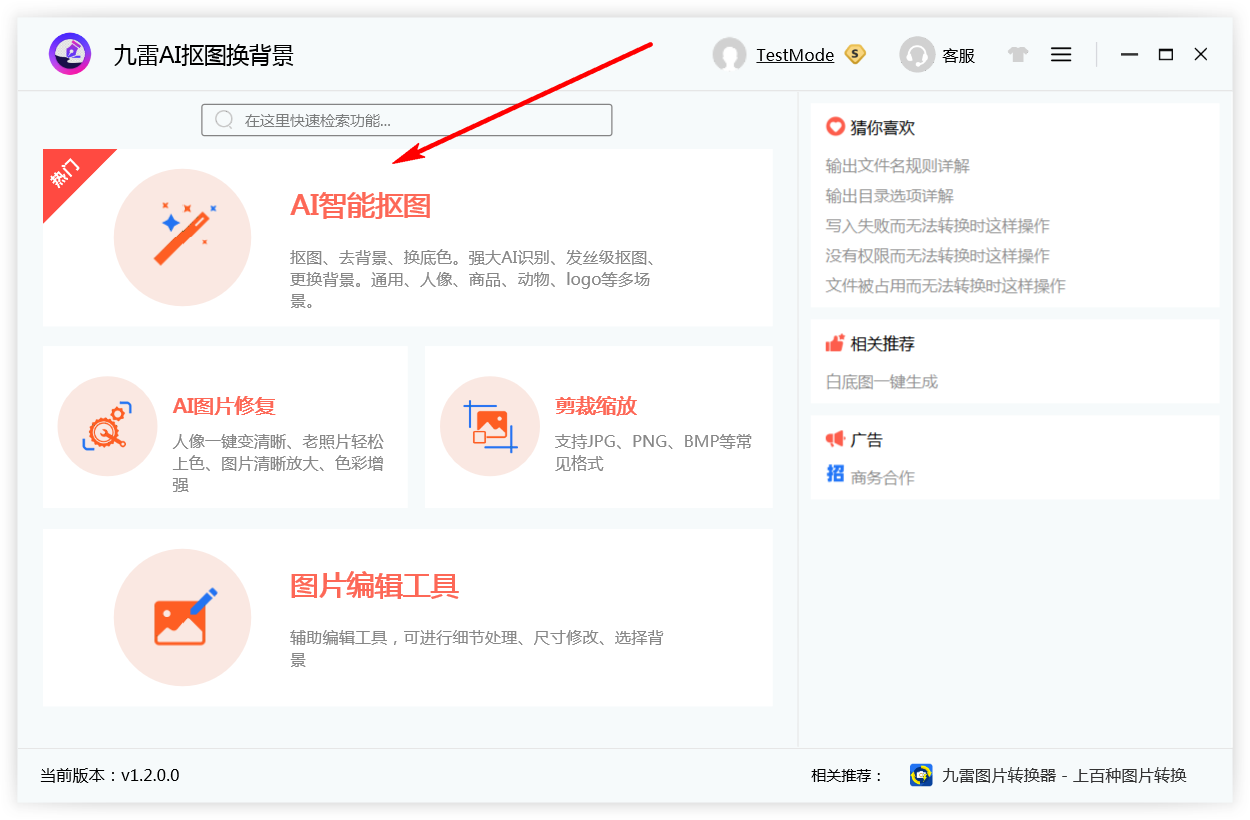Click the blue 招 recruit icon

(x=835, y=474)
